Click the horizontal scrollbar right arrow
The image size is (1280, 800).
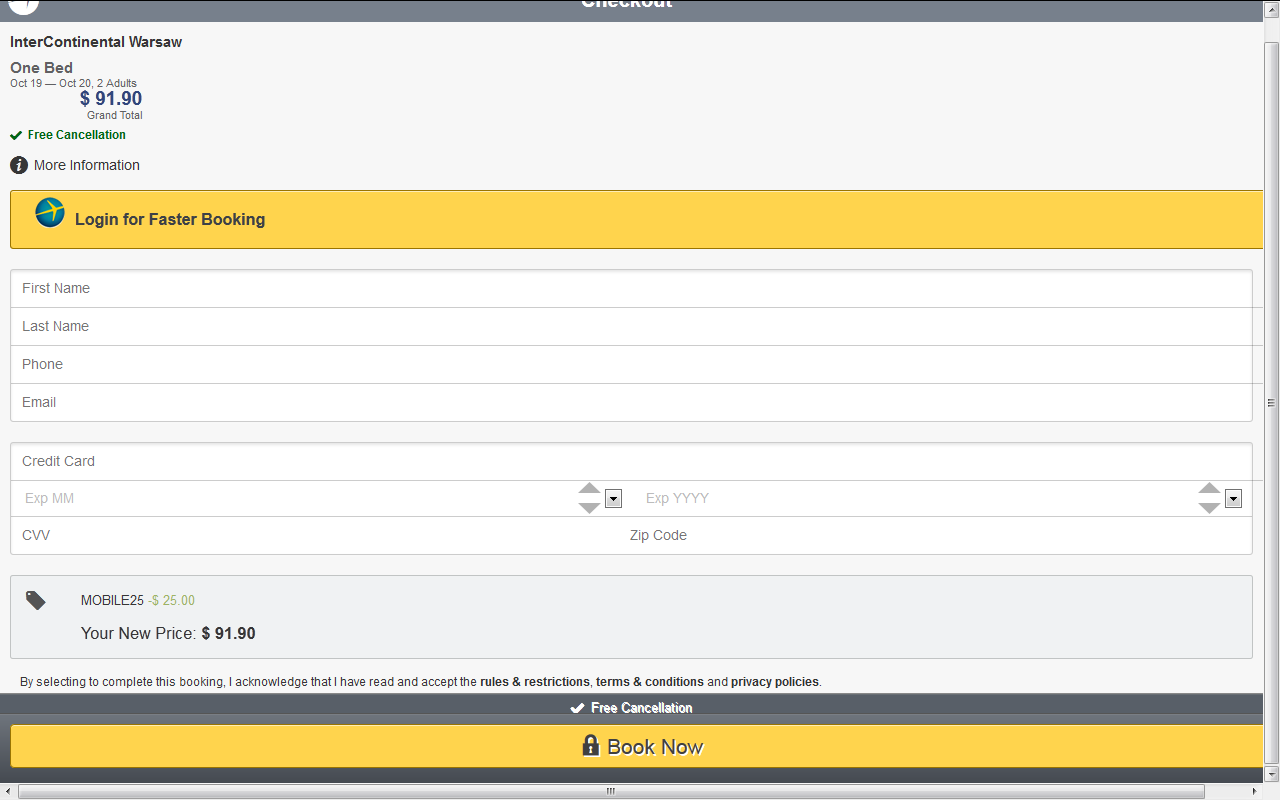tap(1256, 792)
